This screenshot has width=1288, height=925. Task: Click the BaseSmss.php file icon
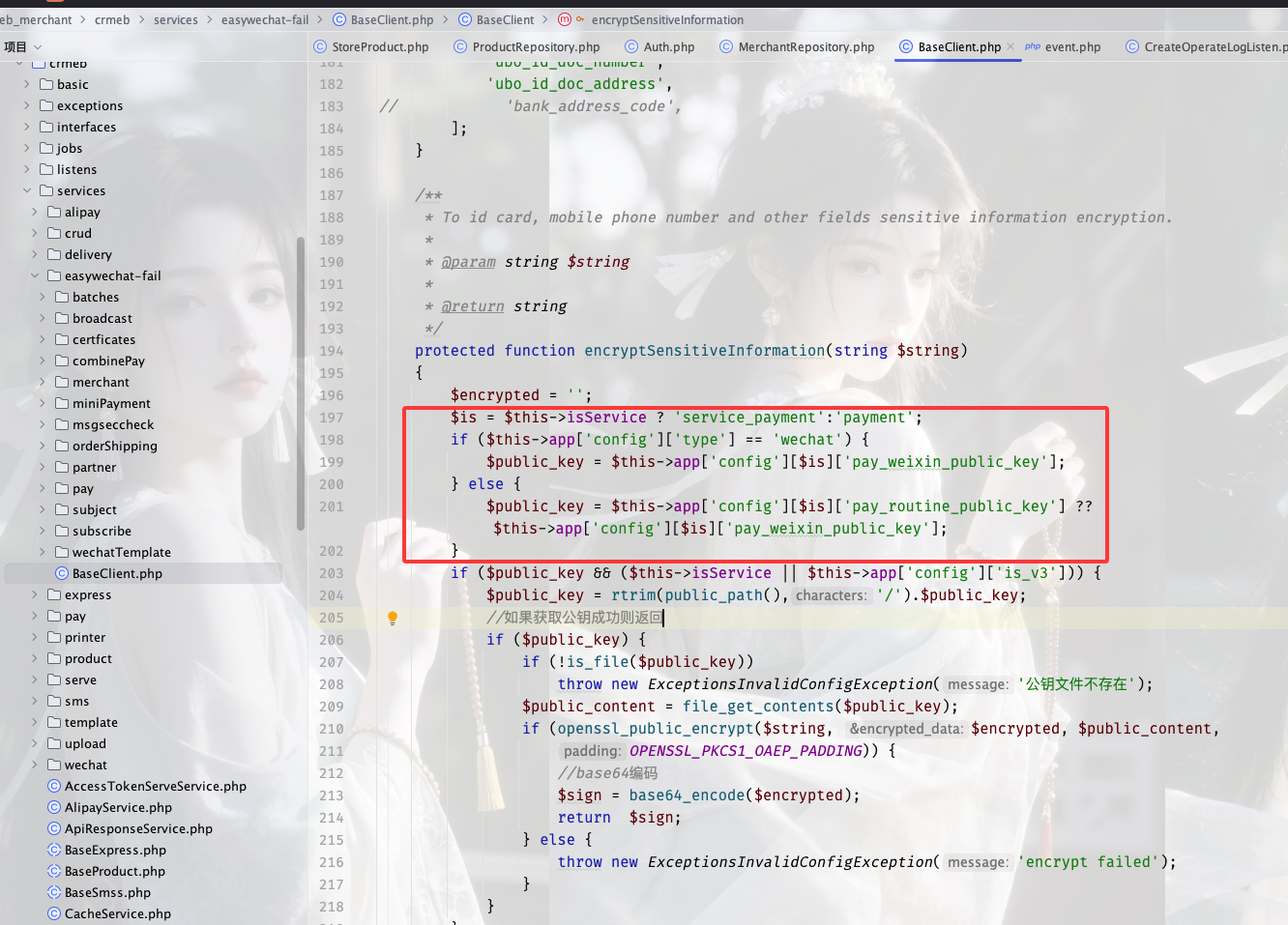click(54, 892)
